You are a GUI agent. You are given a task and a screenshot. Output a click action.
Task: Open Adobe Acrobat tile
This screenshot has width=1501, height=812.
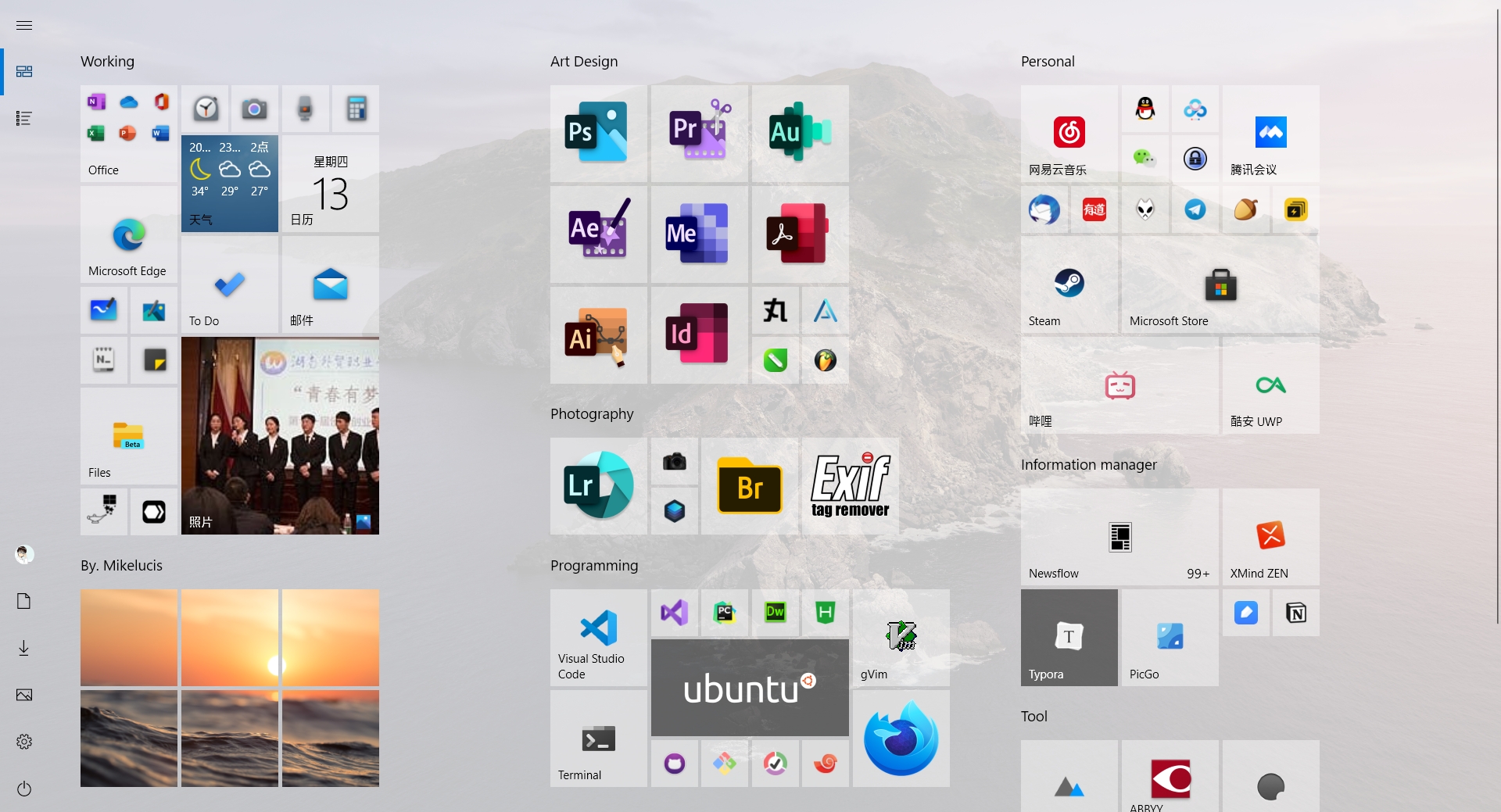(x=800, y=234)
